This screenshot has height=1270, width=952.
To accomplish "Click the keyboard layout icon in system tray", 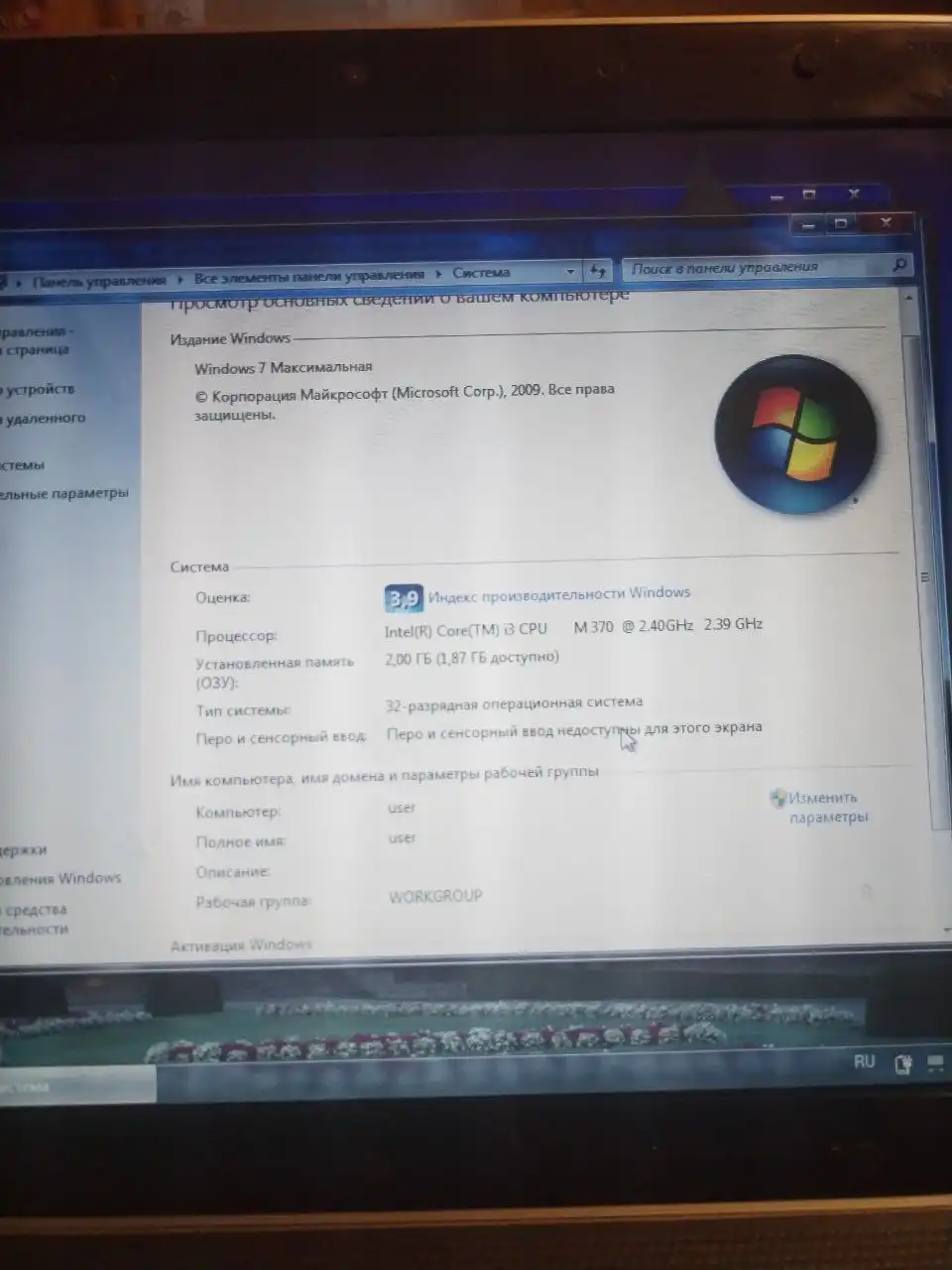I will click(904, 1064).
